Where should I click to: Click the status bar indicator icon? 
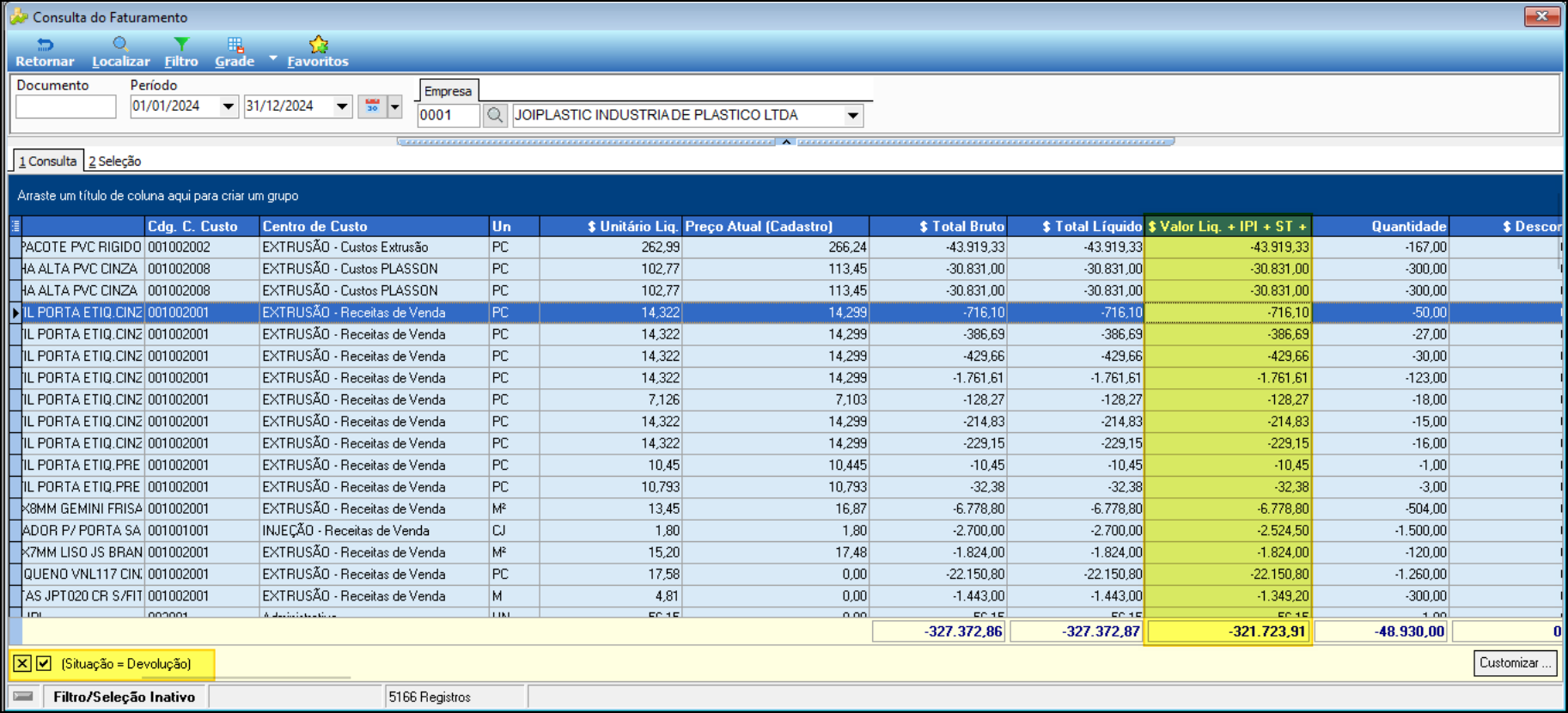click(23, 697)
